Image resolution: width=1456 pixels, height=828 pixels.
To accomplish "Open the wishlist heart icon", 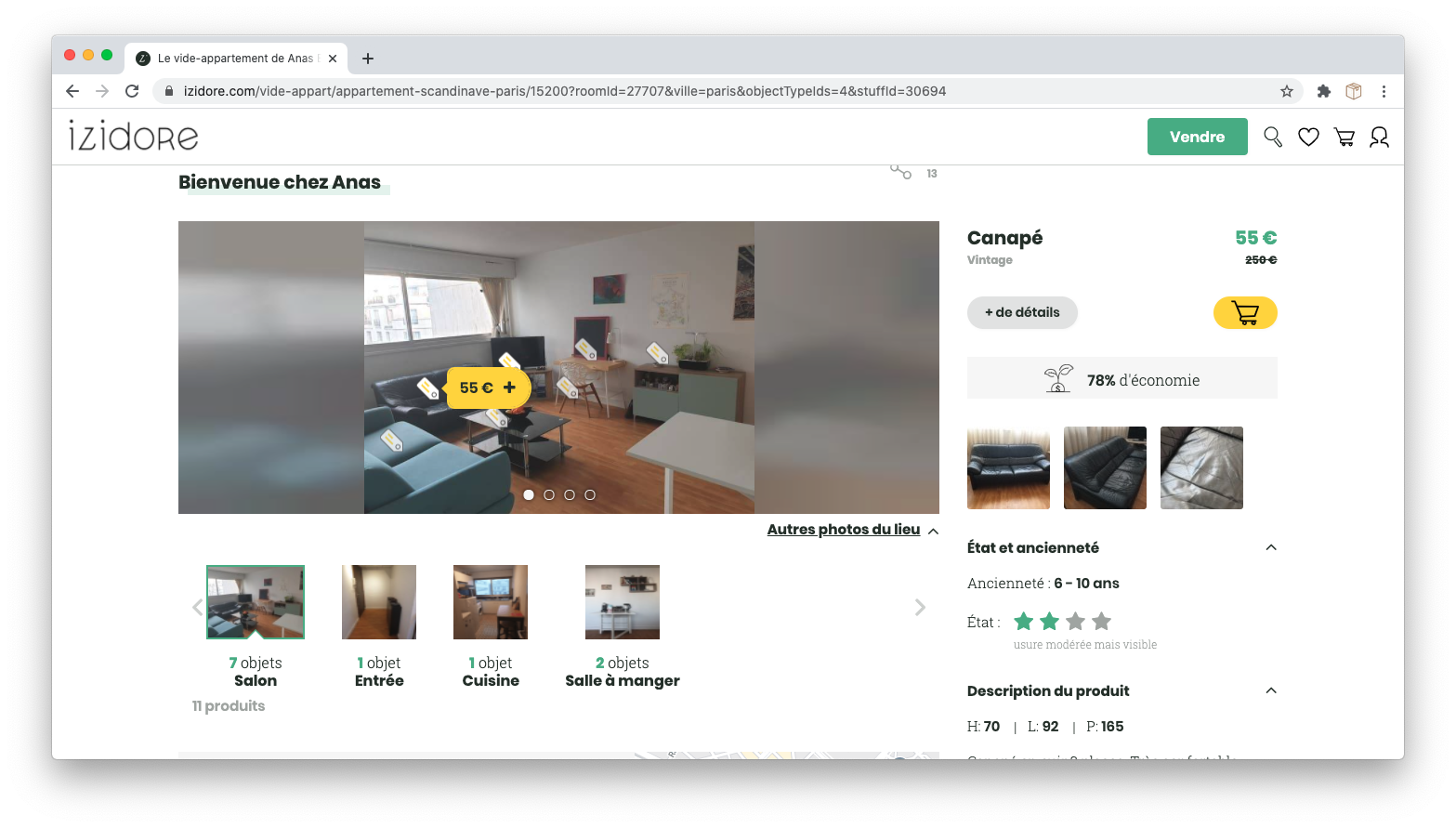I will (x=1308, y=138).
